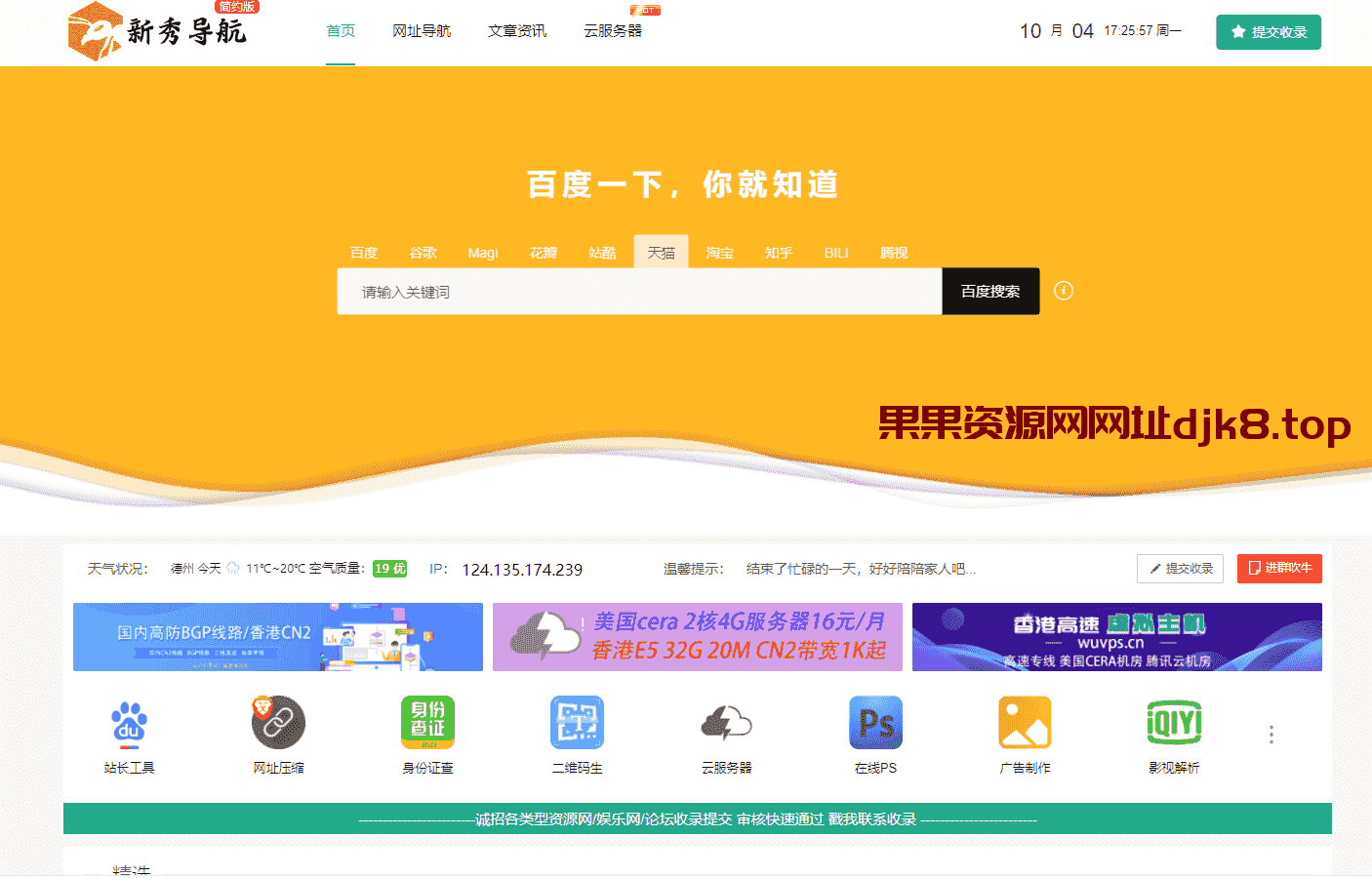Open the 二维码生 QR code generator icon
The image size is (1372, 878).
click(x=577, y=732)
